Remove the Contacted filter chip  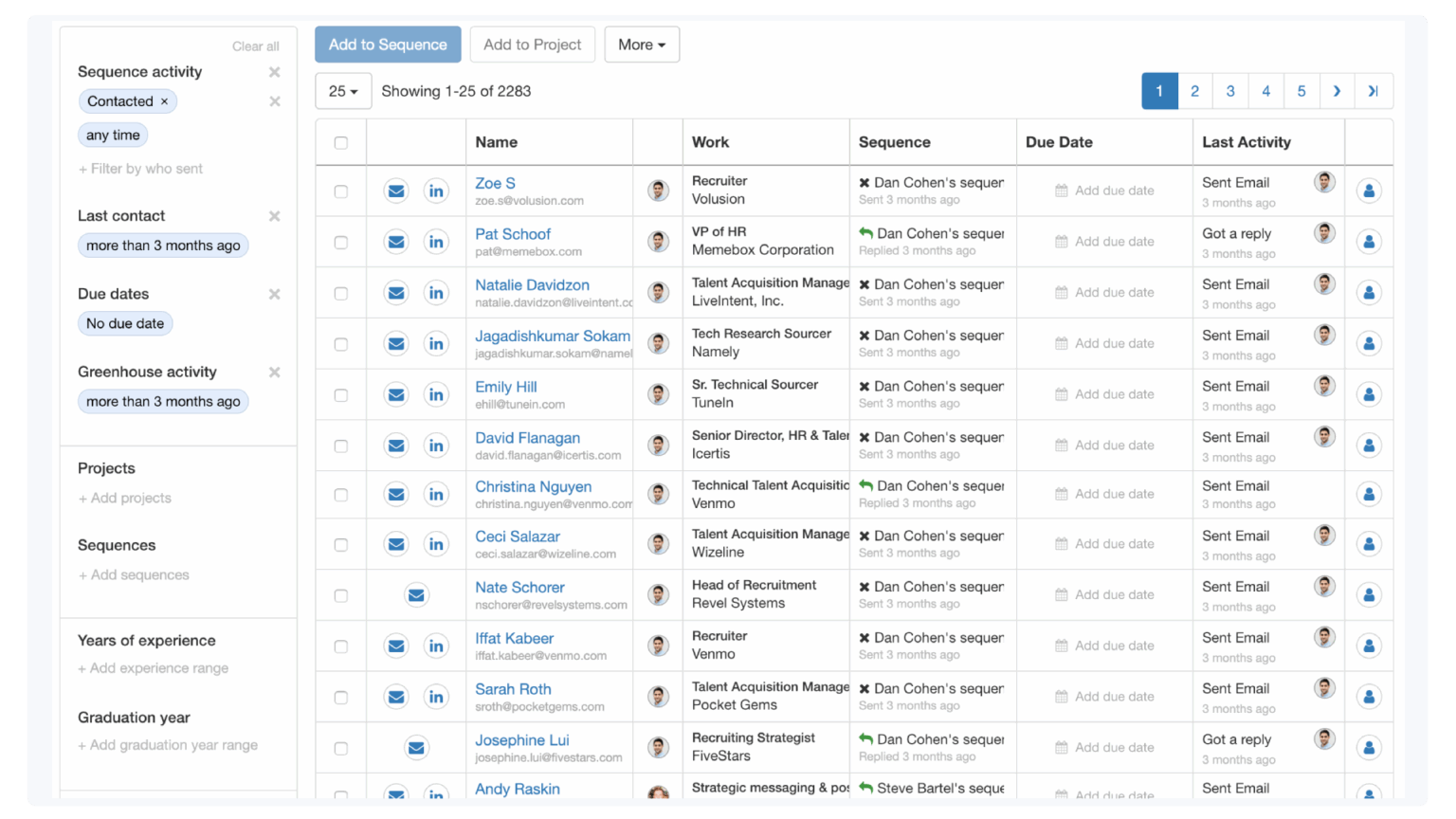click(165, 101)
